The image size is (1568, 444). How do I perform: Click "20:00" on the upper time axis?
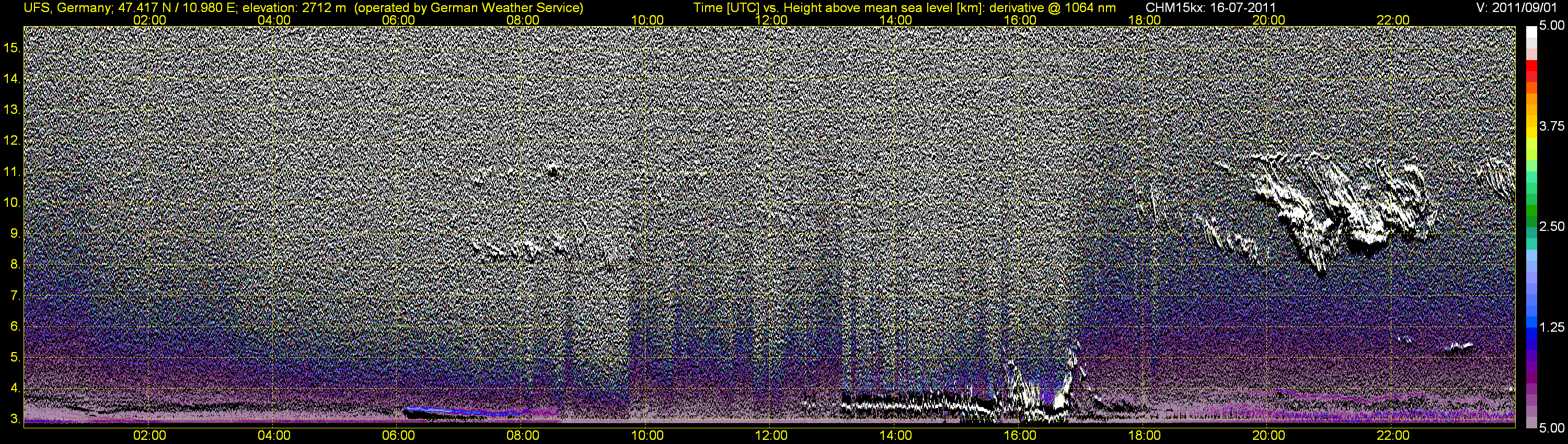pos(1269,20)
